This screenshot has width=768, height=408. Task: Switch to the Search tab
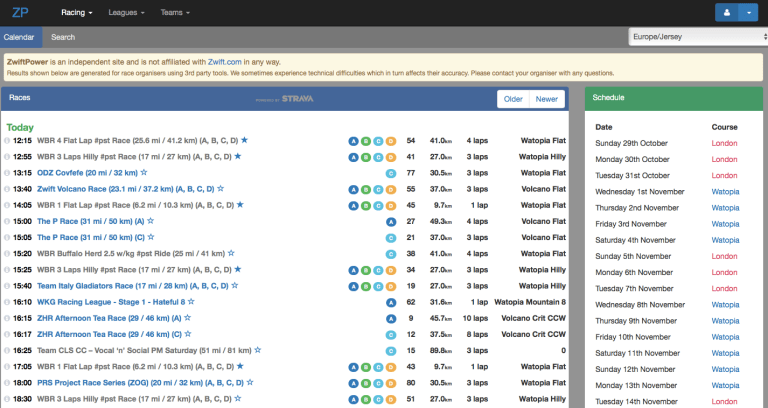point(63,37)
